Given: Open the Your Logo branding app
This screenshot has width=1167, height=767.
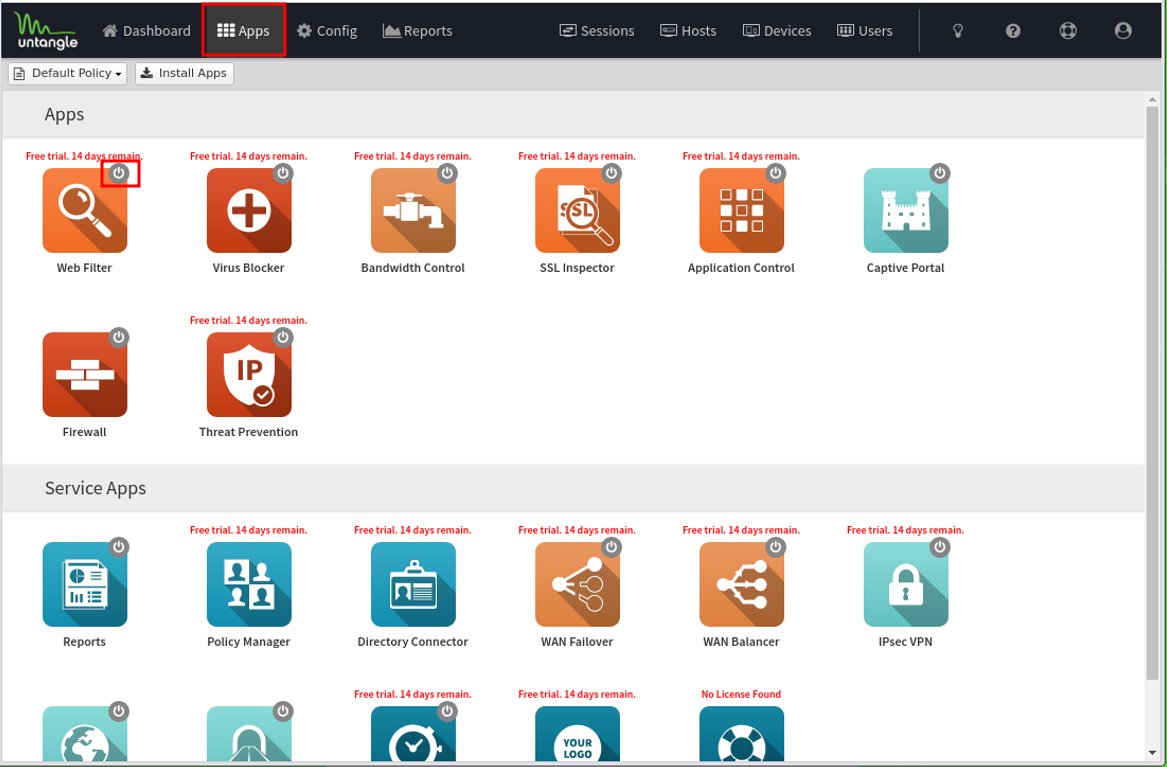Looking at the screenshot, I should pyautogui.click(x=578, y=734).
